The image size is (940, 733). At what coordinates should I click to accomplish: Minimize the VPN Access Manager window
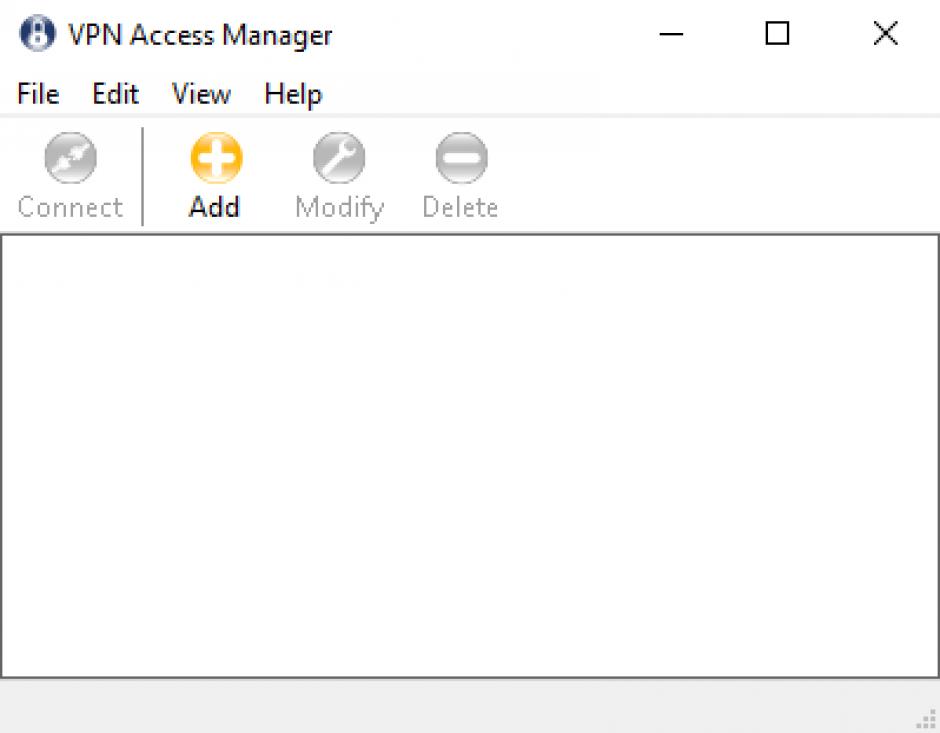(671, 35)
